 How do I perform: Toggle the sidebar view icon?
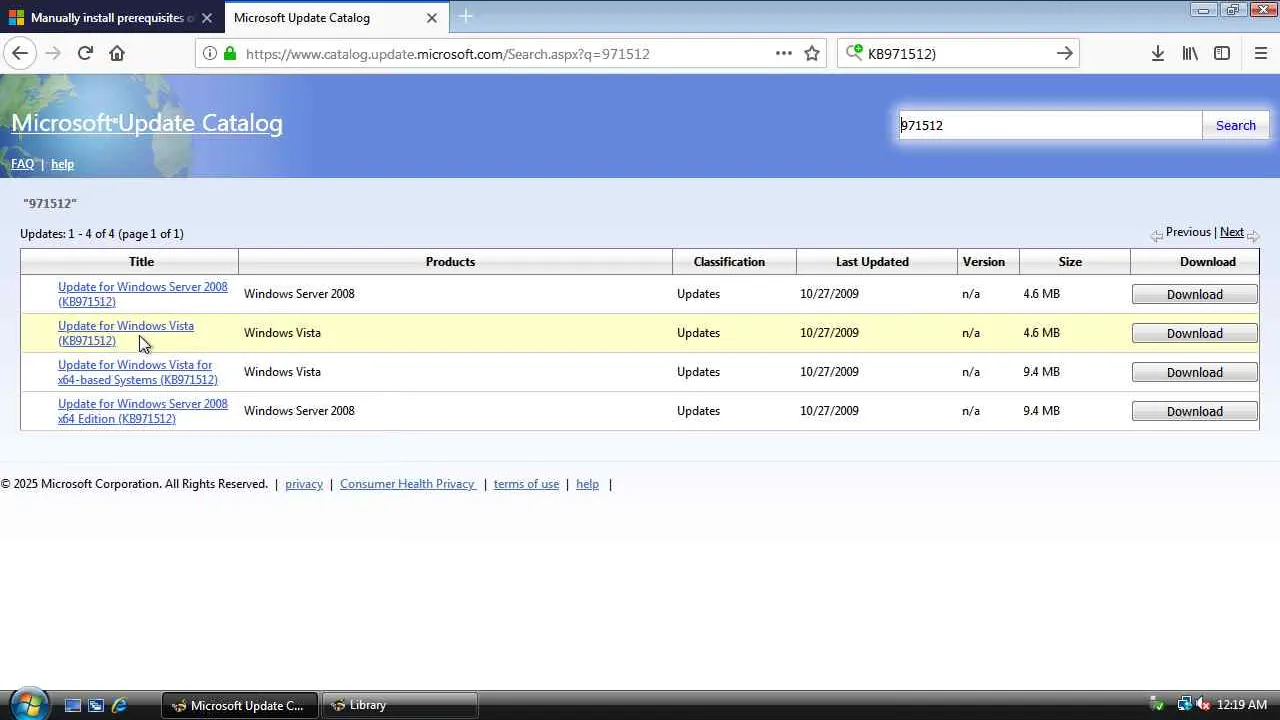1222,53
